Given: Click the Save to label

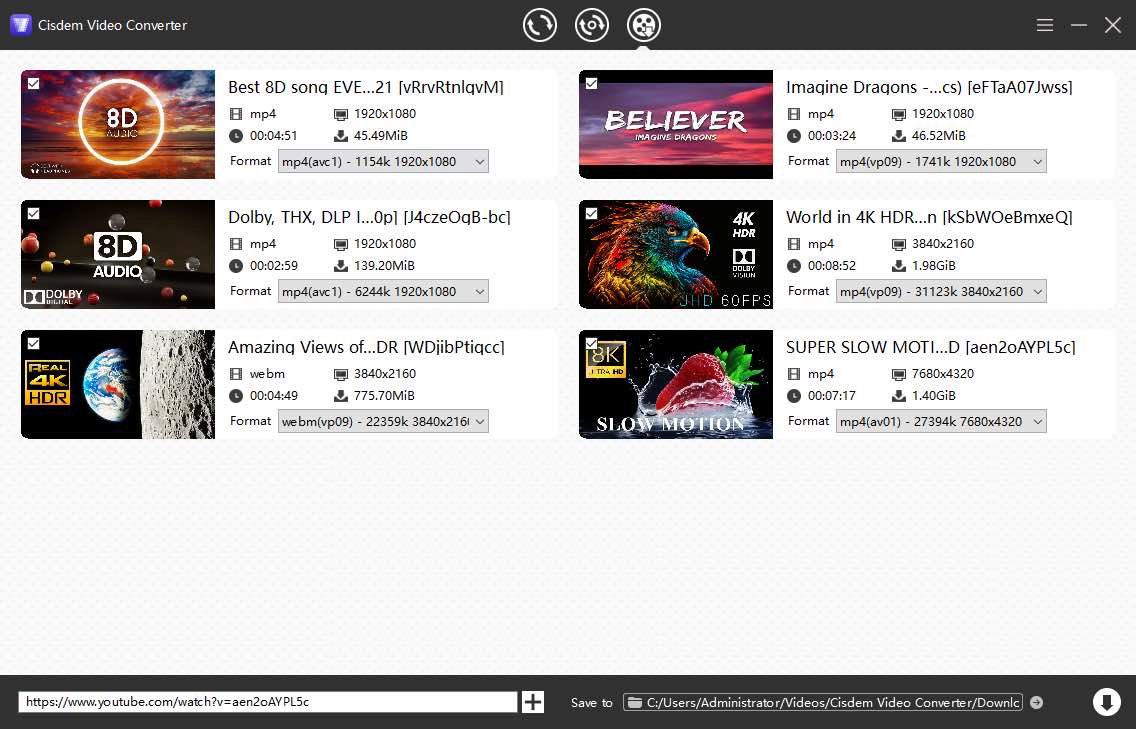Looking at the screenshot, I should pos(591,702).
